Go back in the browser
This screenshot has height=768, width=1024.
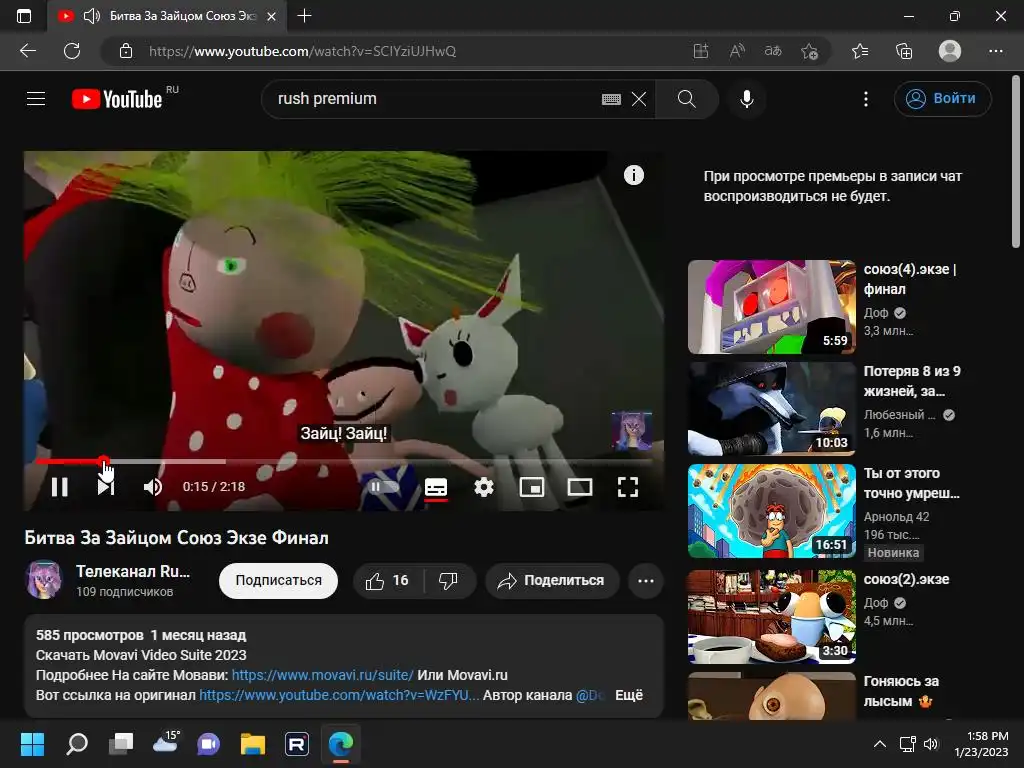28,51
